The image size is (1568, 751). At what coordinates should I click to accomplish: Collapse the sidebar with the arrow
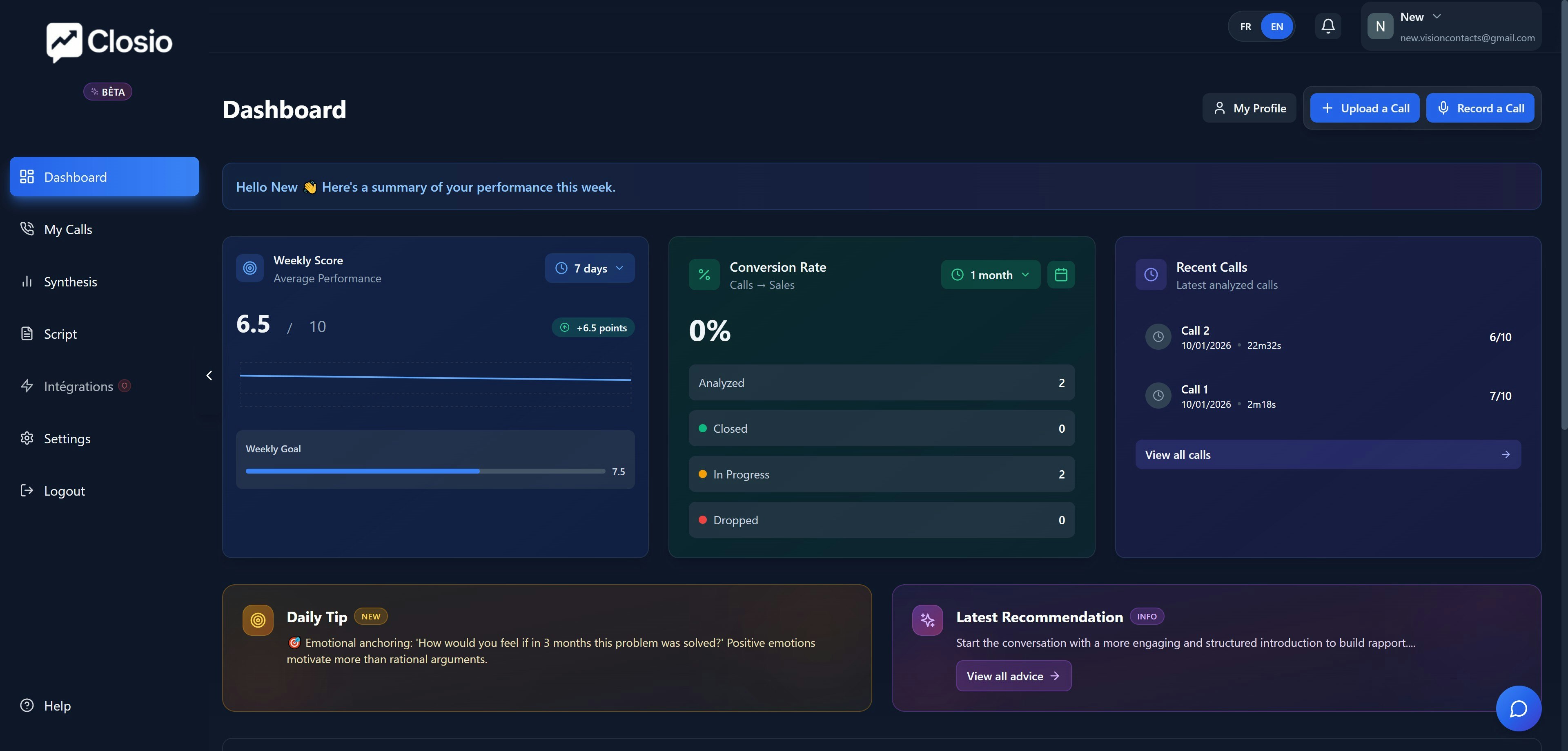[209, 376]
